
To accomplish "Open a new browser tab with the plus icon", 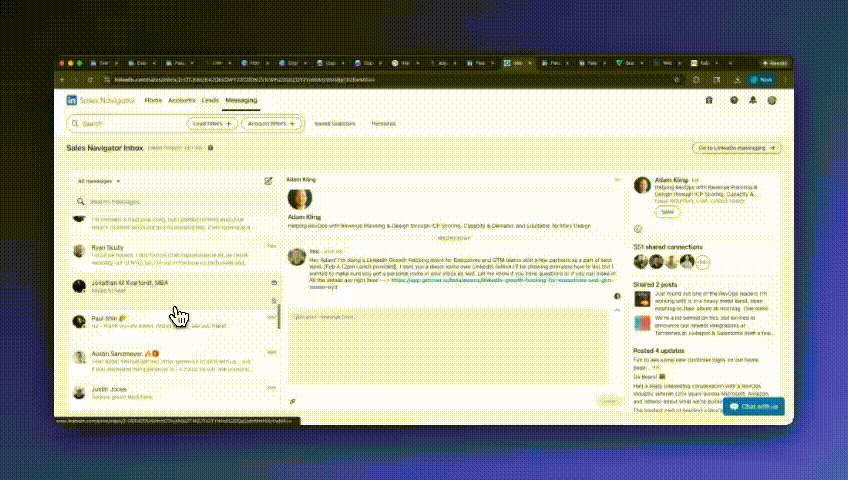I will click(x=730, y=63).
